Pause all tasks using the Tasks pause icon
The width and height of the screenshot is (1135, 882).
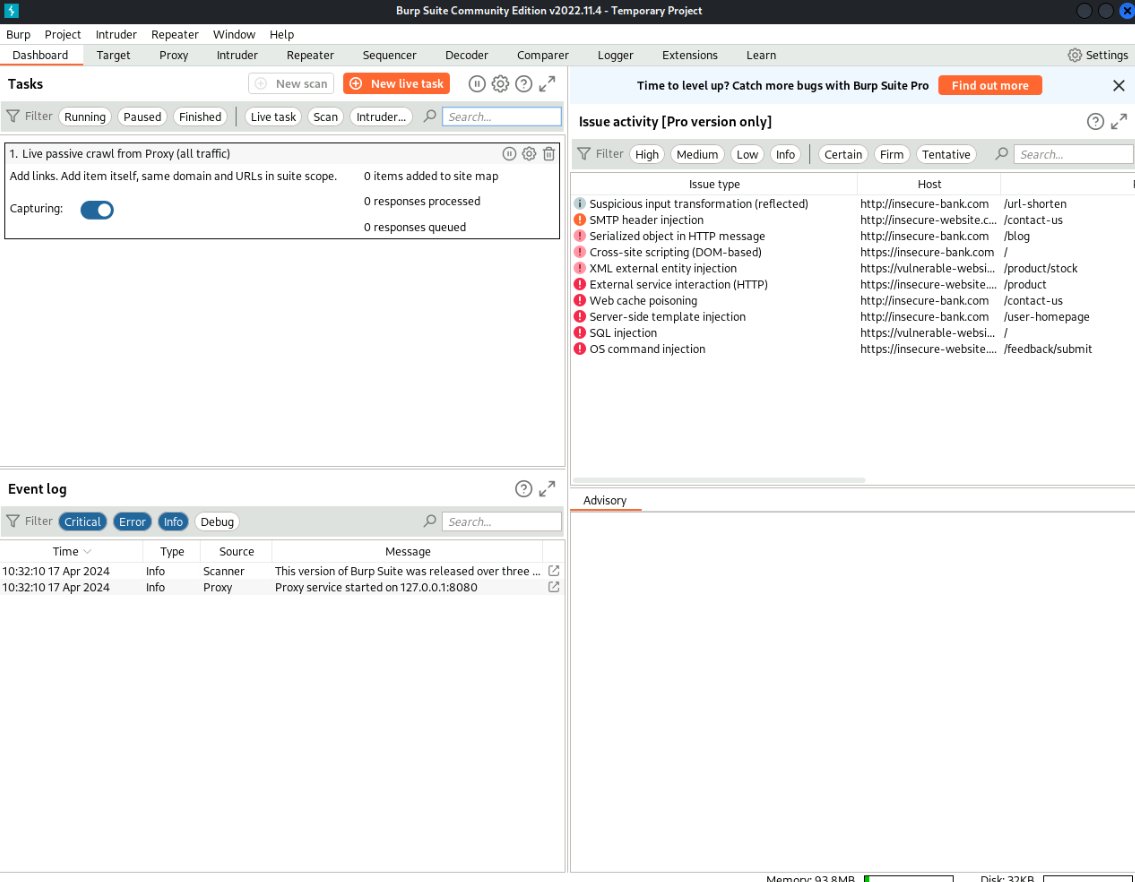476,84
